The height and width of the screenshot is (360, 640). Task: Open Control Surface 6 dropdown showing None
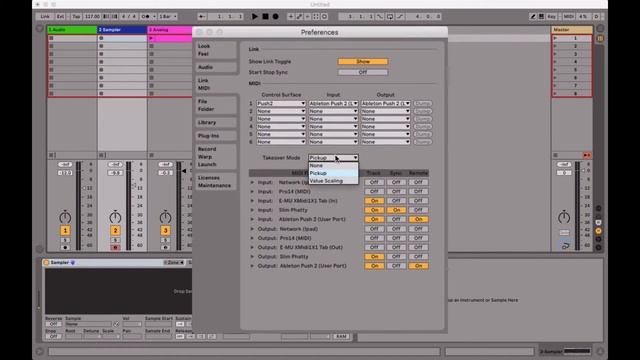281,142
